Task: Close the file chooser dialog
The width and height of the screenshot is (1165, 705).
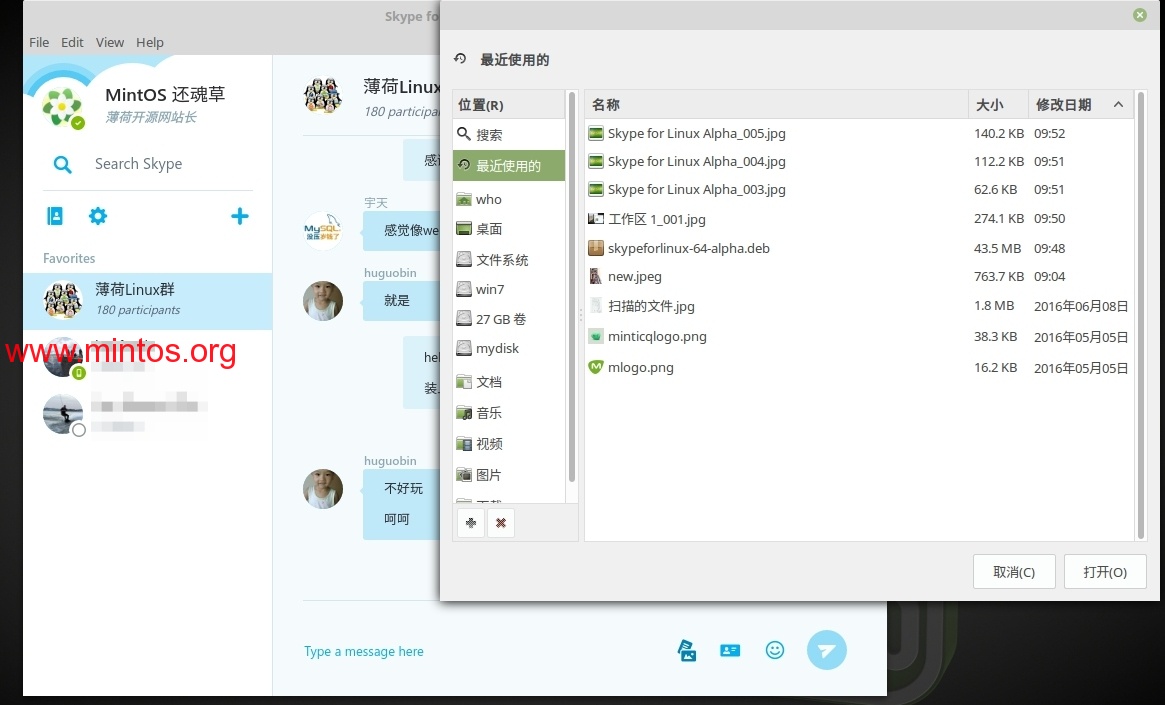Action: pos(1140,15)
